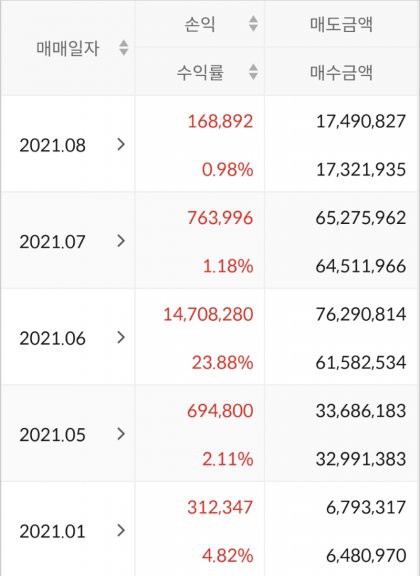Click the 매수금액 column header
This screenshot has height=576, width=420.
341,72
